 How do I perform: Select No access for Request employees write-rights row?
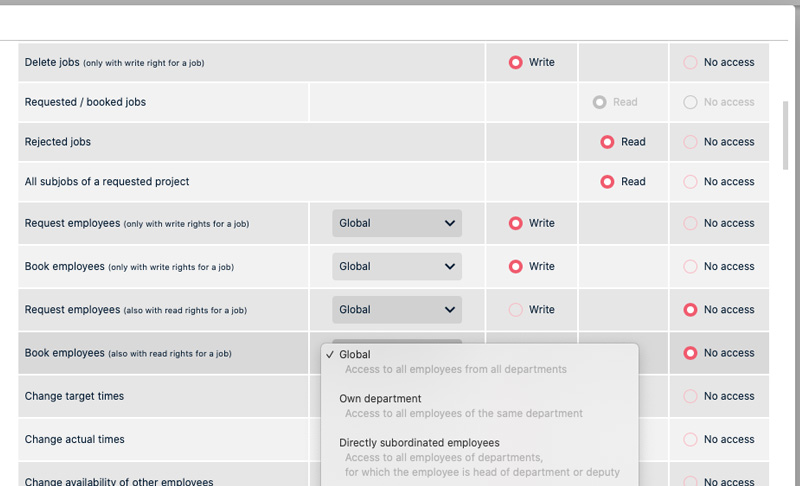(x=690, y=223)
